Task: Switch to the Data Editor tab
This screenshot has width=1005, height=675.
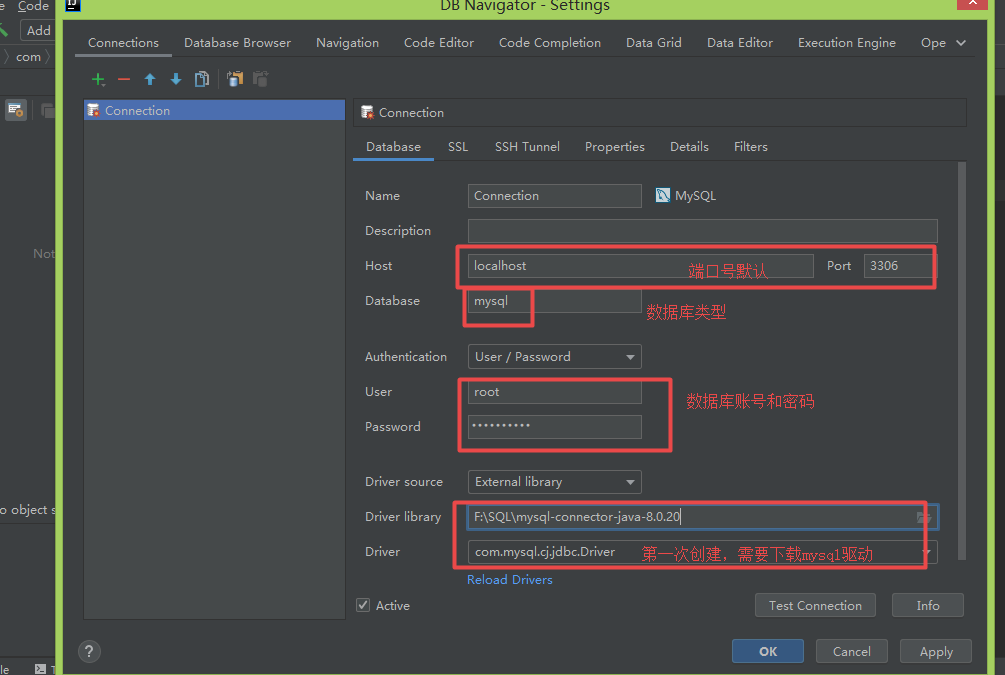Action: 740,43
